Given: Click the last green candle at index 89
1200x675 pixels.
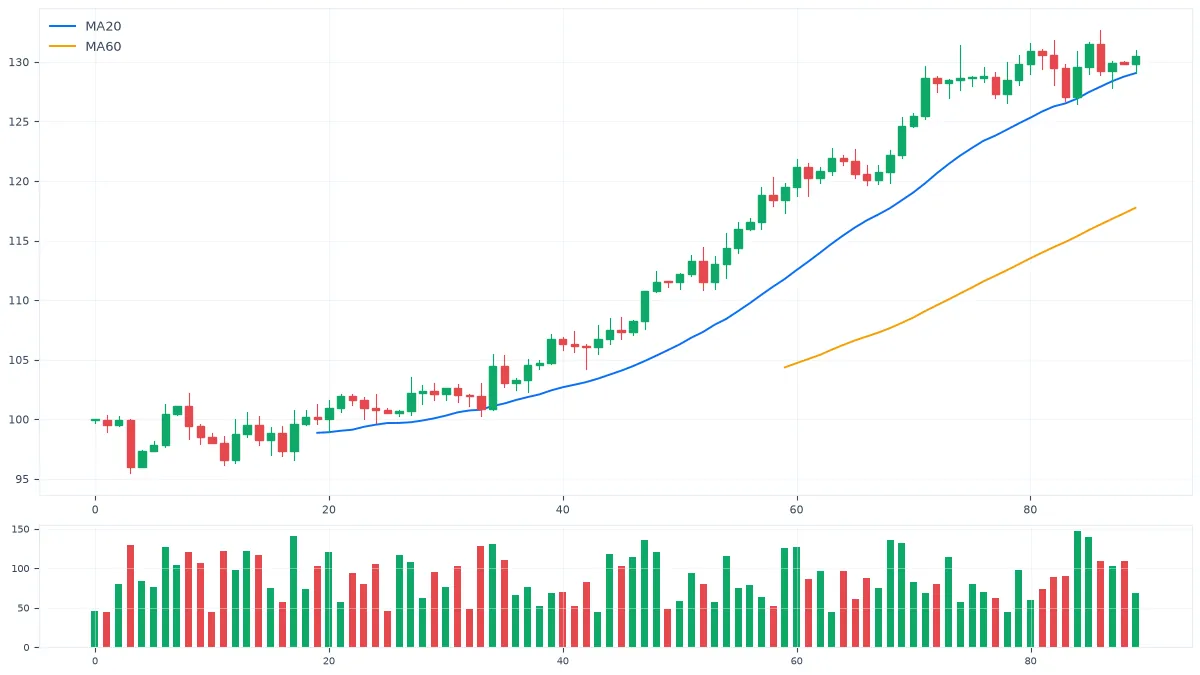Looking at the screenshot, I should click(x=1136, y=60).
